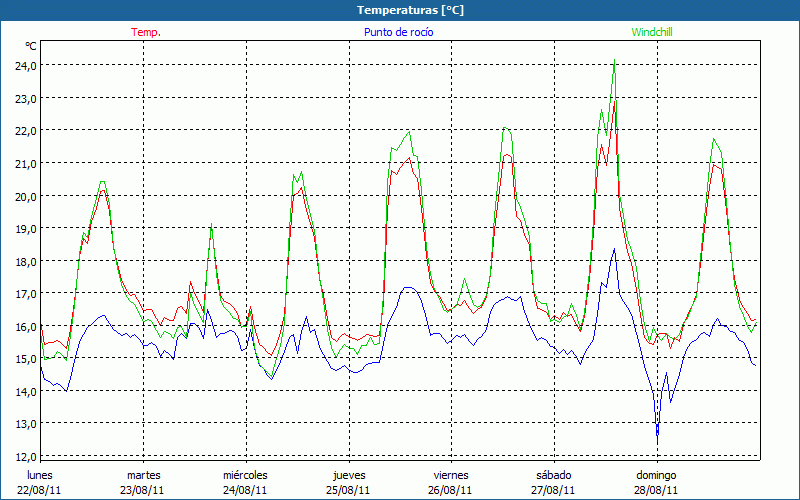
Task: Click the 20,0 value on the Y axis
Action: pos(25,195)
